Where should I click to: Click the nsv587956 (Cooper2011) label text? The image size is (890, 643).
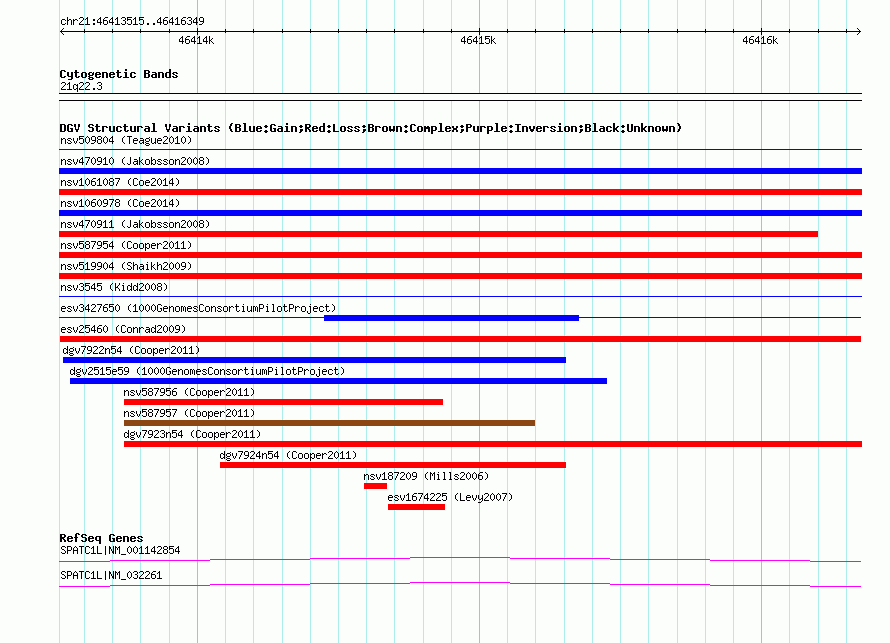(x=189, y=392)
